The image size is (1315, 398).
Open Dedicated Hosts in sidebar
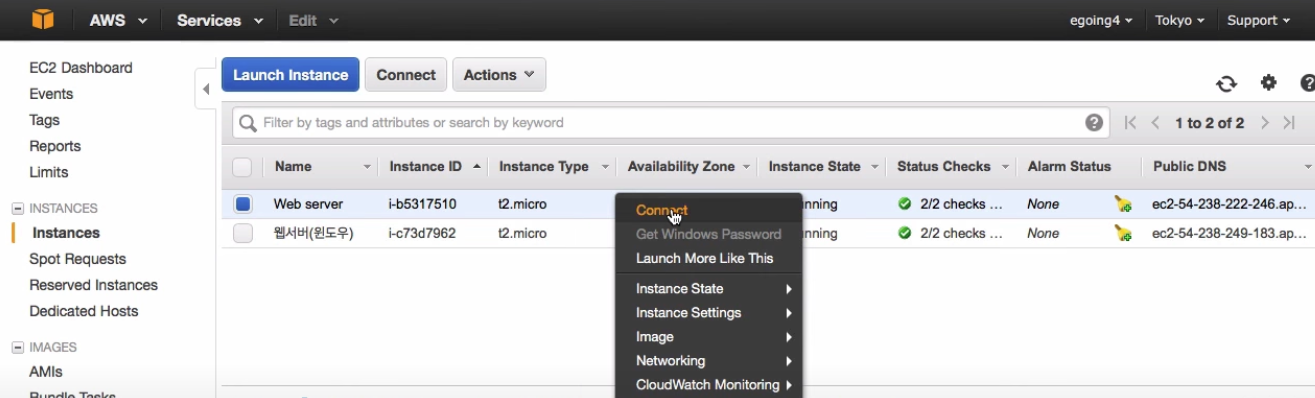point(84,311)
